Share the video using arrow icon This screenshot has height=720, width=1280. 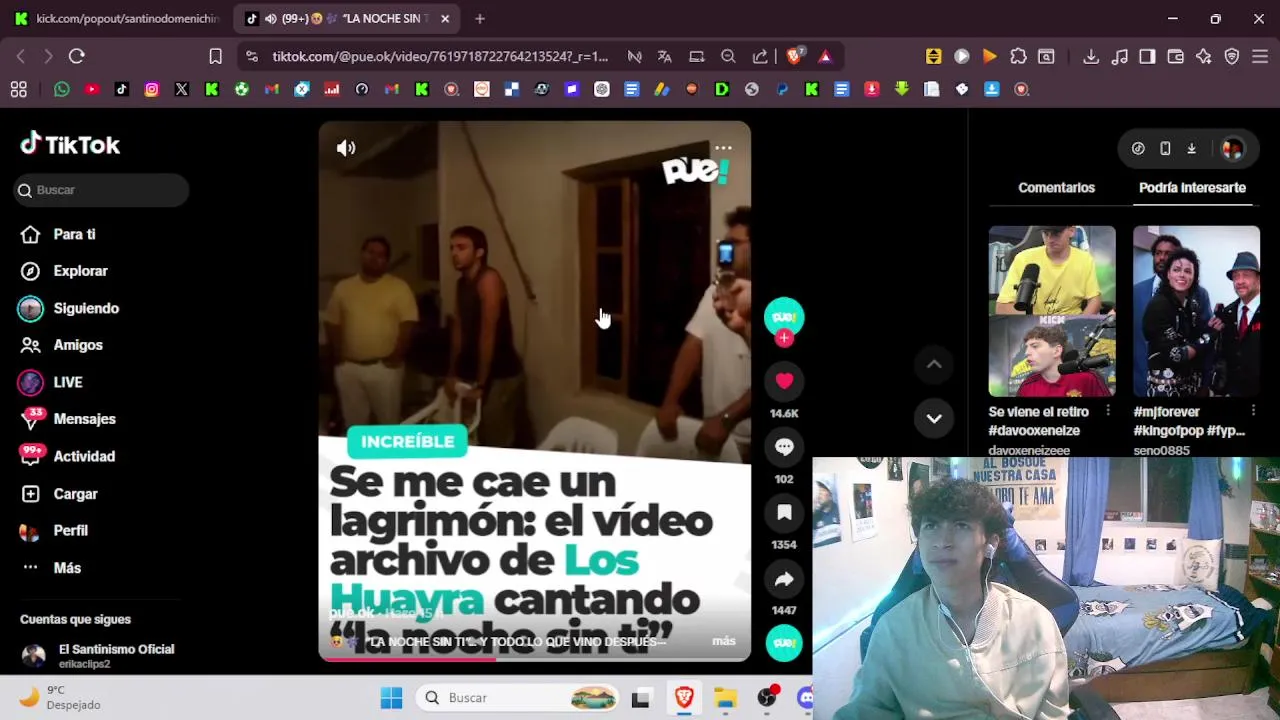click(x=784, y=579)
